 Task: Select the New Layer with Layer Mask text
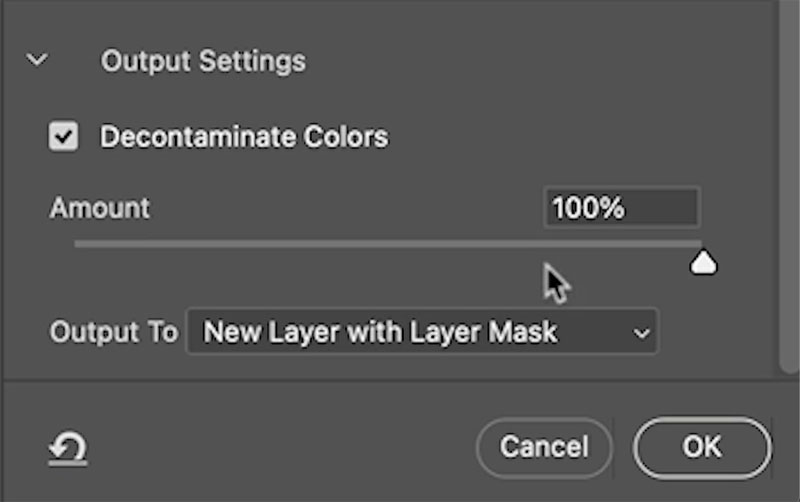pyautogui.click(x=380, y=332)
